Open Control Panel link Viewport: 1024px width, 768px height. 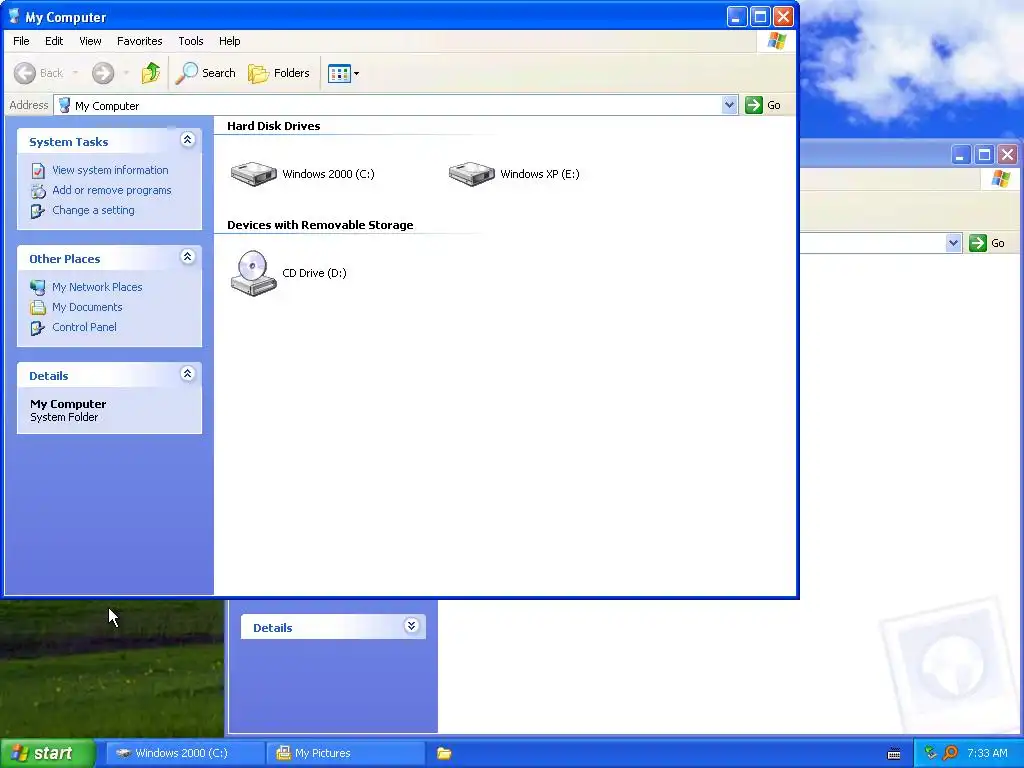click(x=84, y=327)
